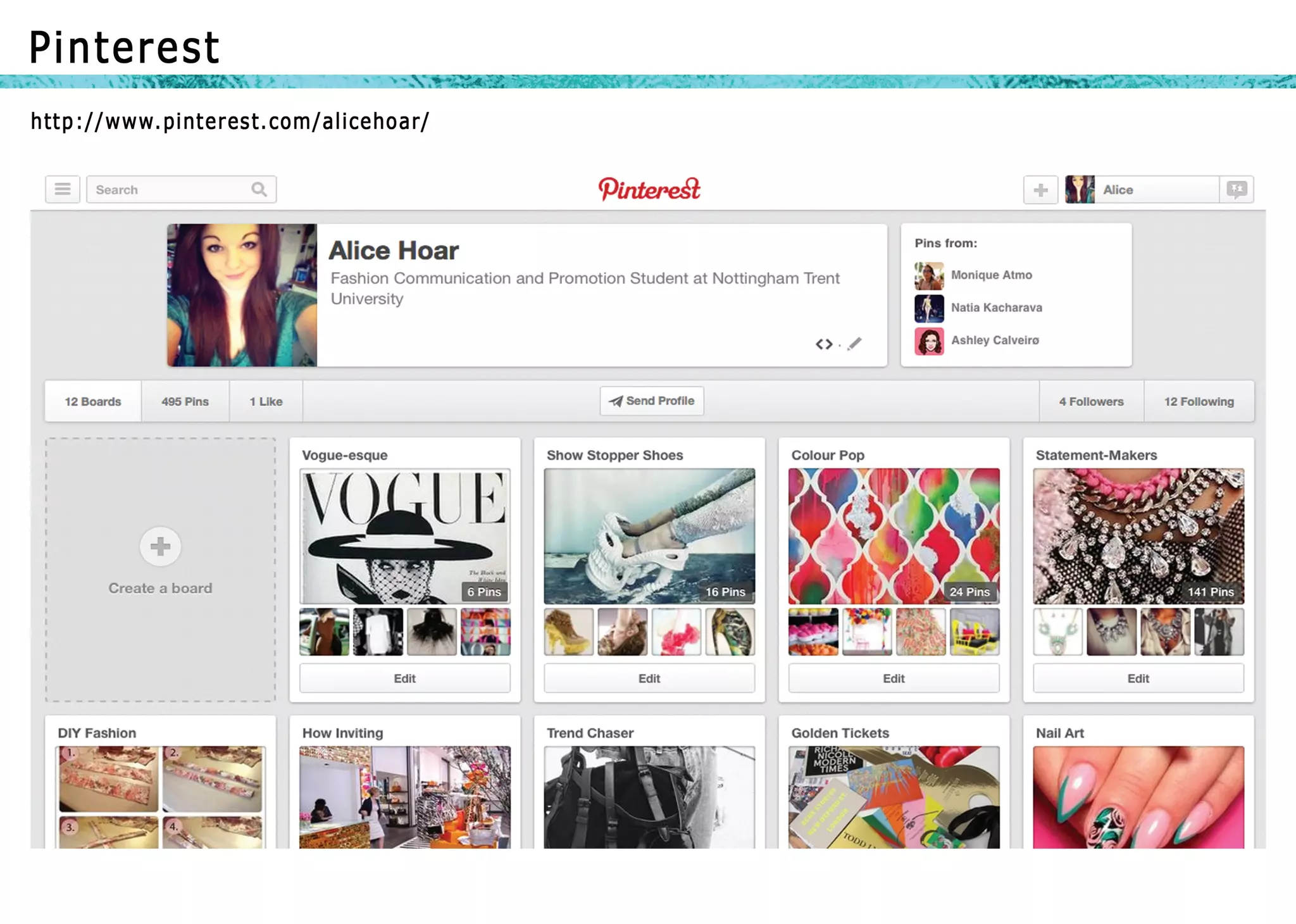Image resolution: width=1296 pixels, height=924 pixels.
Task: Open the 495 Pins tab
Action: click(185, 401)
